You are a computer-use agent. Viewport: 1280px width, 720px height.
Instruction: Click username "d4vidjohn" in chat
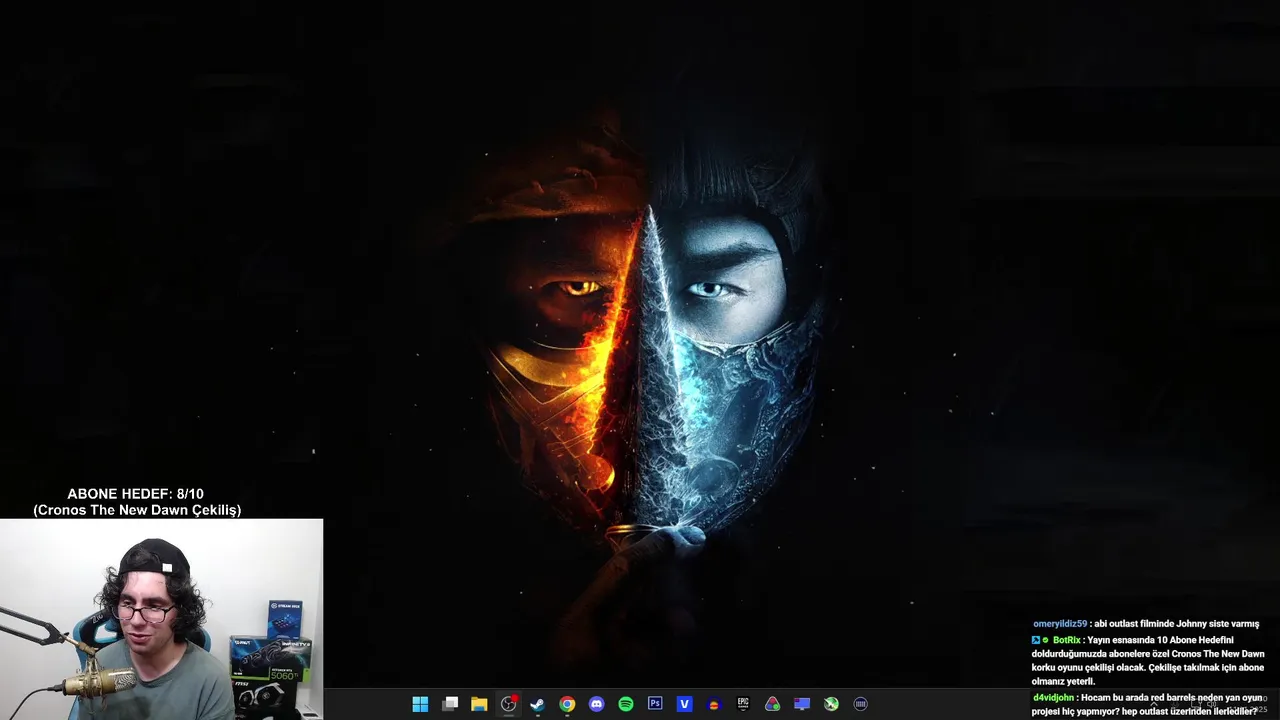(x=1053, y=697)
